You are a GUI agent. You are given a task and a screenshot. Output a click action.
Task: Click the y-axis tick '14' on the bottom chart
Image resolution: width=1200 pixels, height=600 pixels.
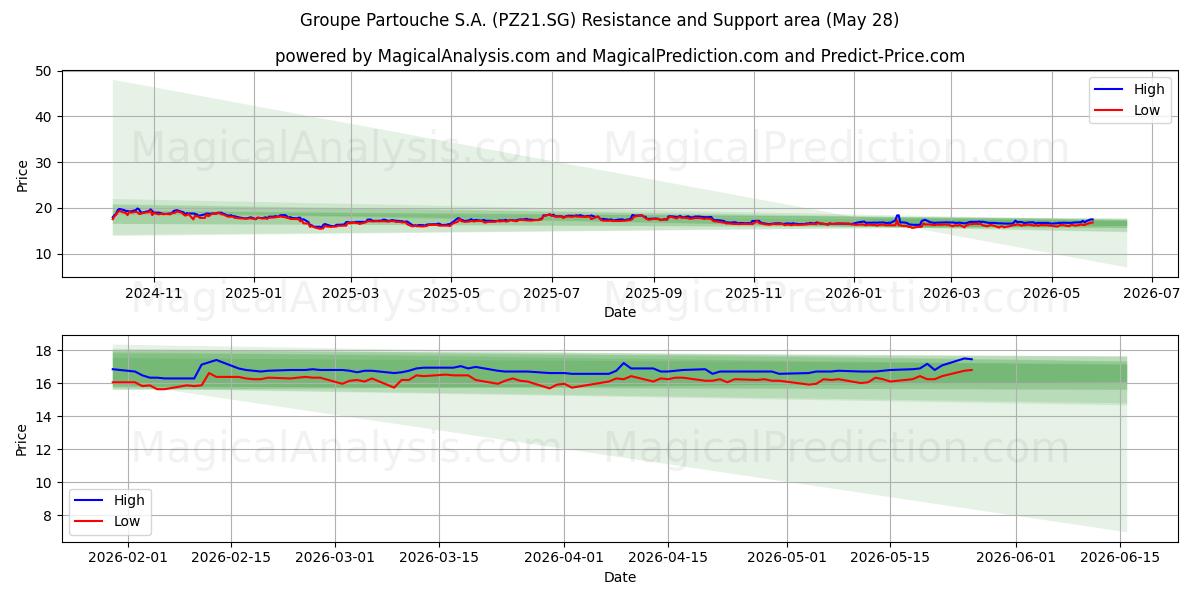pyautogui.click(x=43, y=417)
